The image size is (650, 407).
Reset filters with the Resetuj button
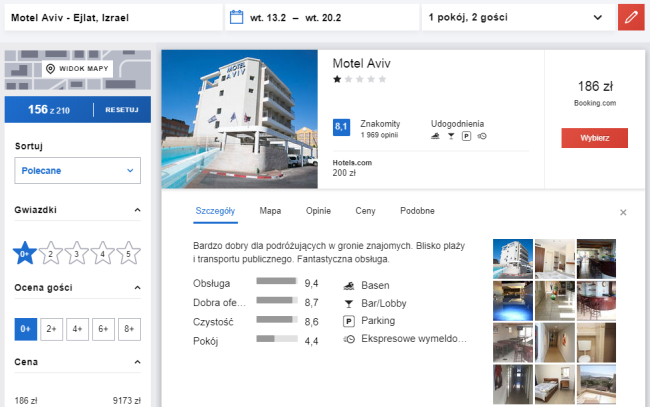click(x=121, y=109)
